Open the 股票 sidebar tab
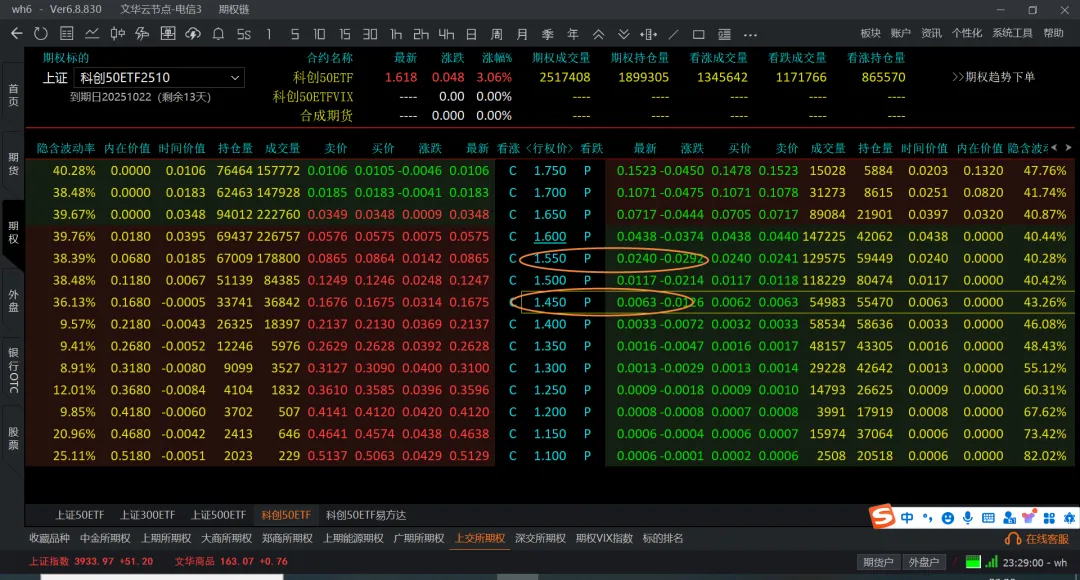This screenshot has height=580, width=1080. 13,438
